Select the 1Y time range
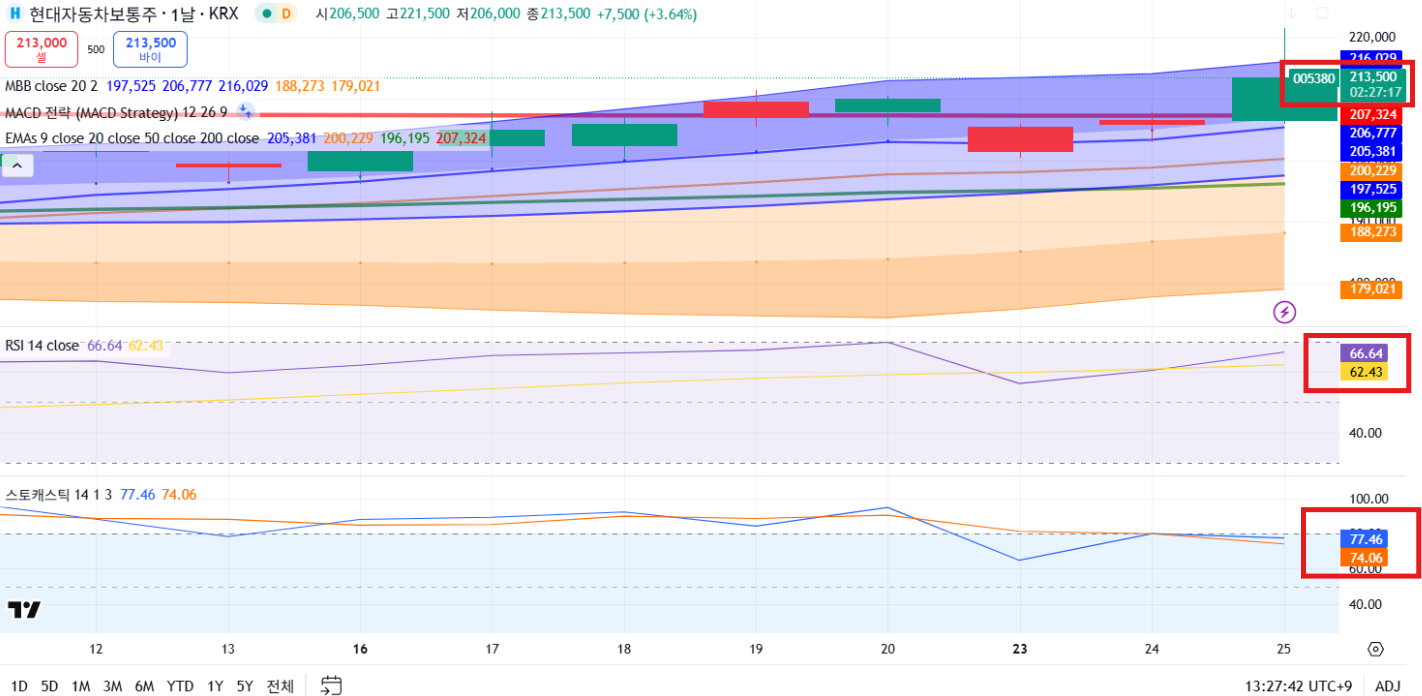The image size is (1422, 696). [x=215, y=686]
